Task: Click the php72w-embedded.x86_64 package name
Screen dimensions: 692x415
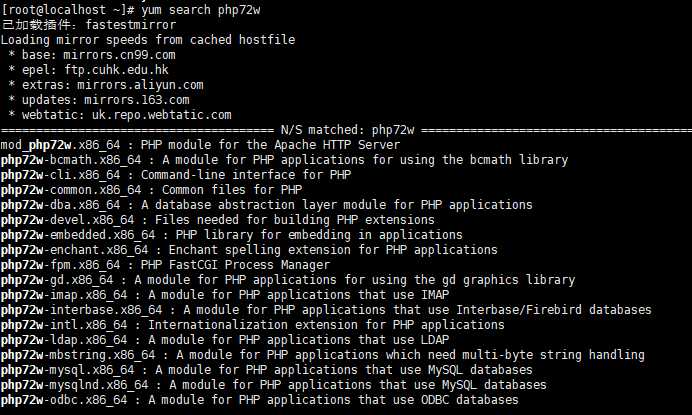Action: [78, 235]
